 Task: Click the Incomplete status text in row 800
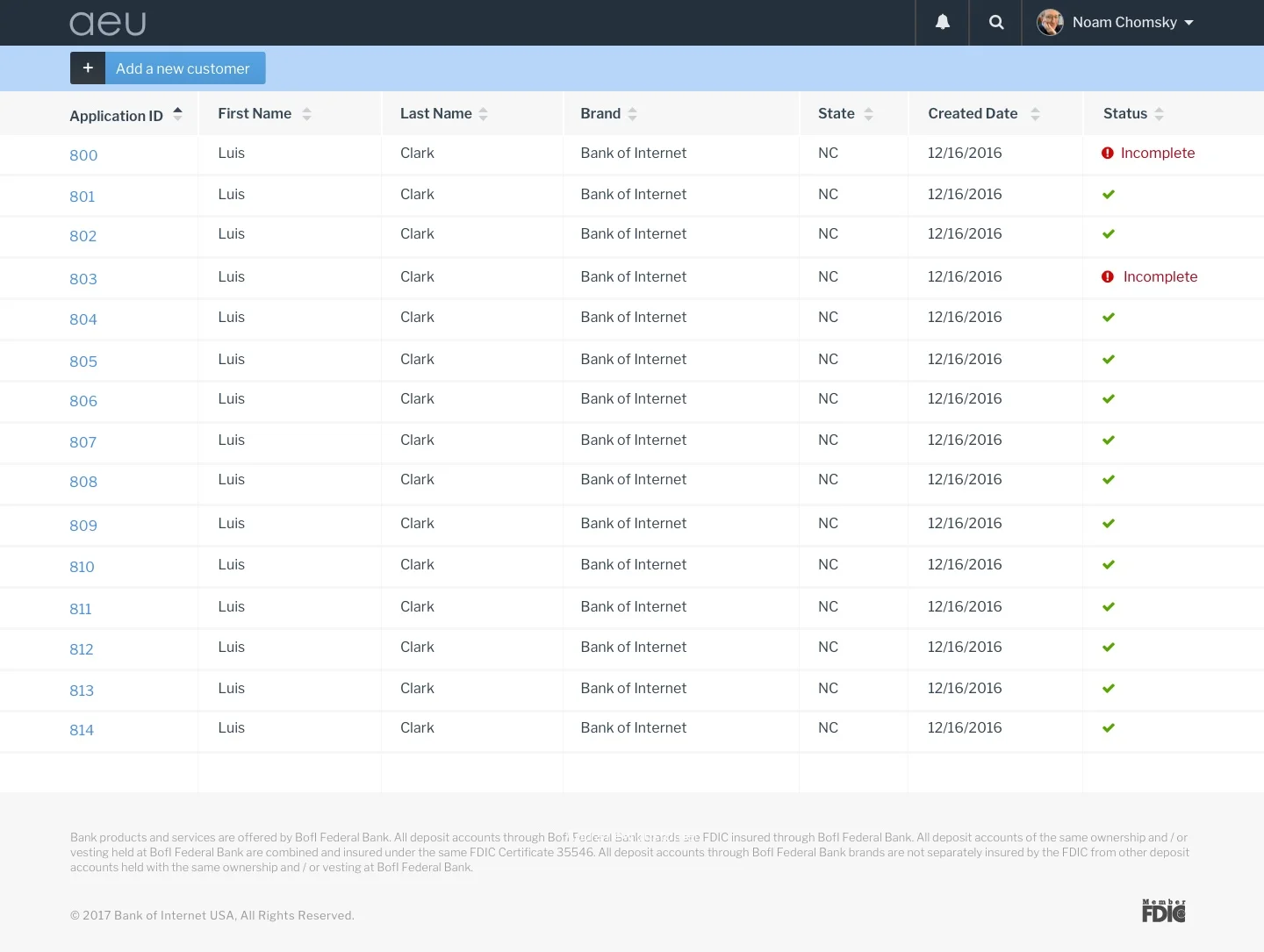[x=1158, y=153]
